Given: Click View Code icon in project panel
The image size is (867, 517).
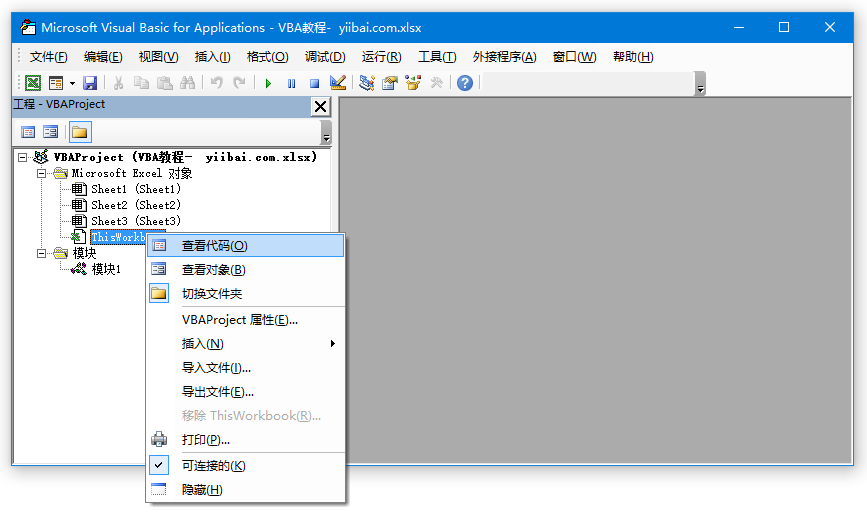Looking at the screenshot, I should point(28,132).
